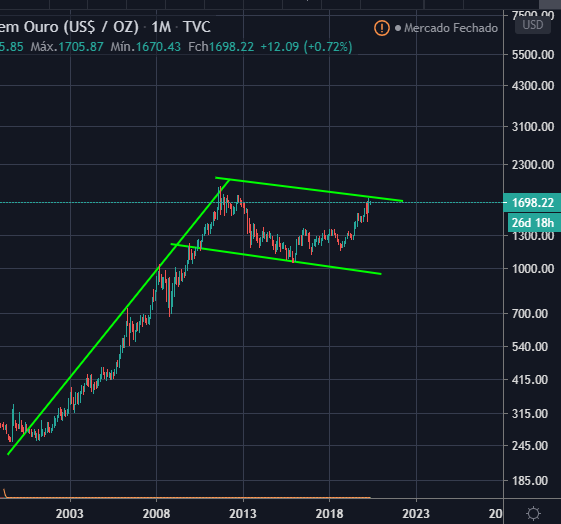This screenshot has height=524, width=561.
Task: Click the 245.00 price axis label
Action: (530, 446)
